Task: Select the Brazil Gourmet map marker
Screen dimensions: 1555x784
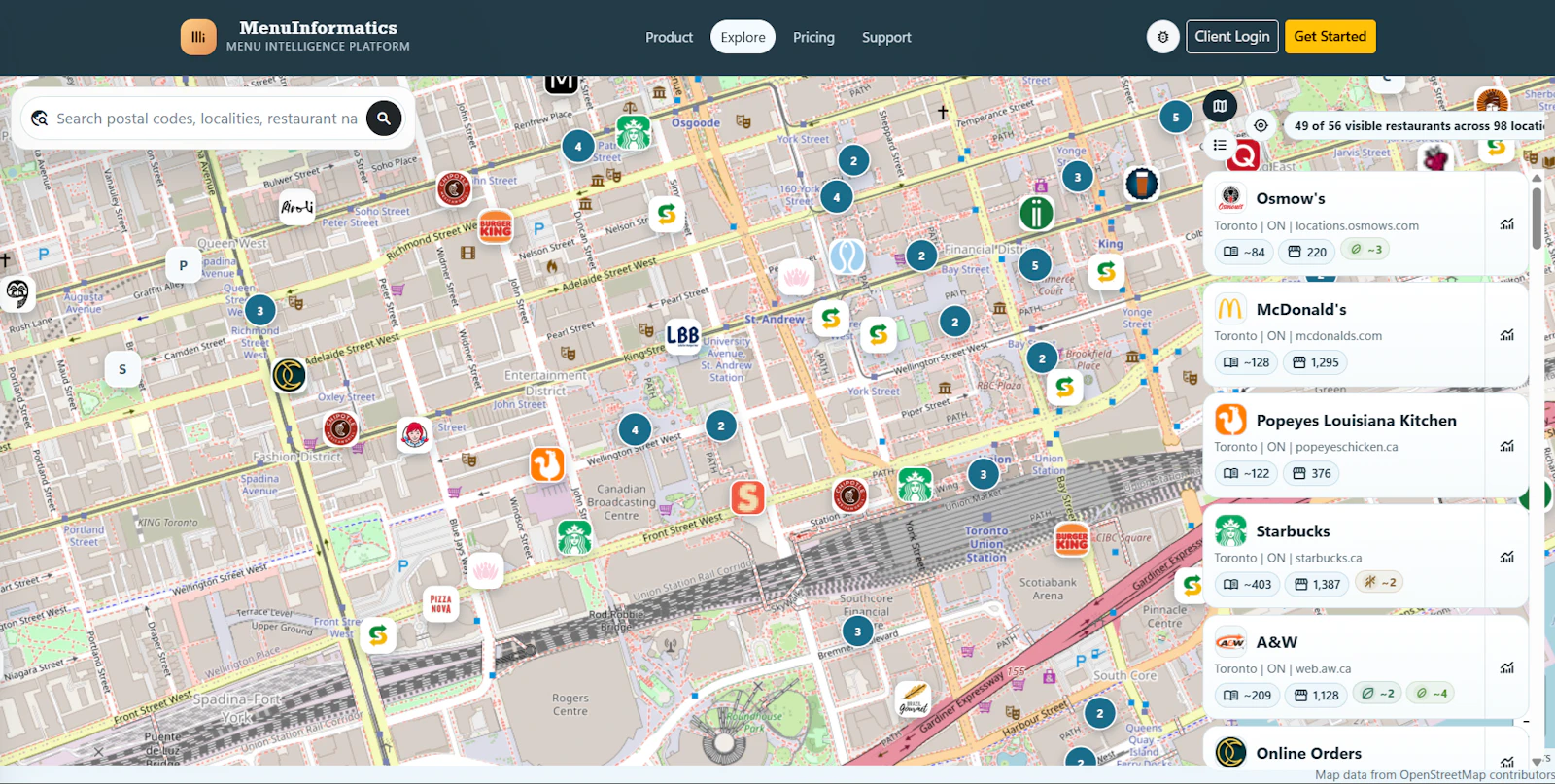Action: [913, 699]
